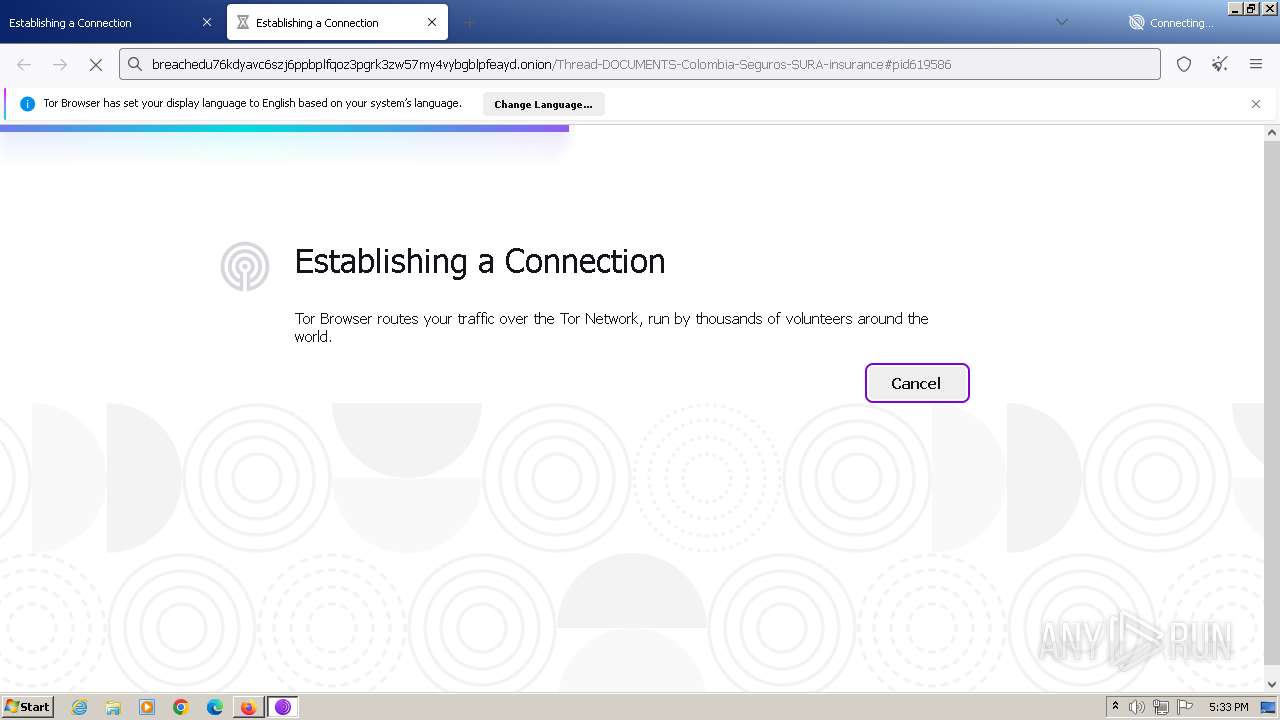
Task: Click the info icon in the language notification
Action: 27,104
